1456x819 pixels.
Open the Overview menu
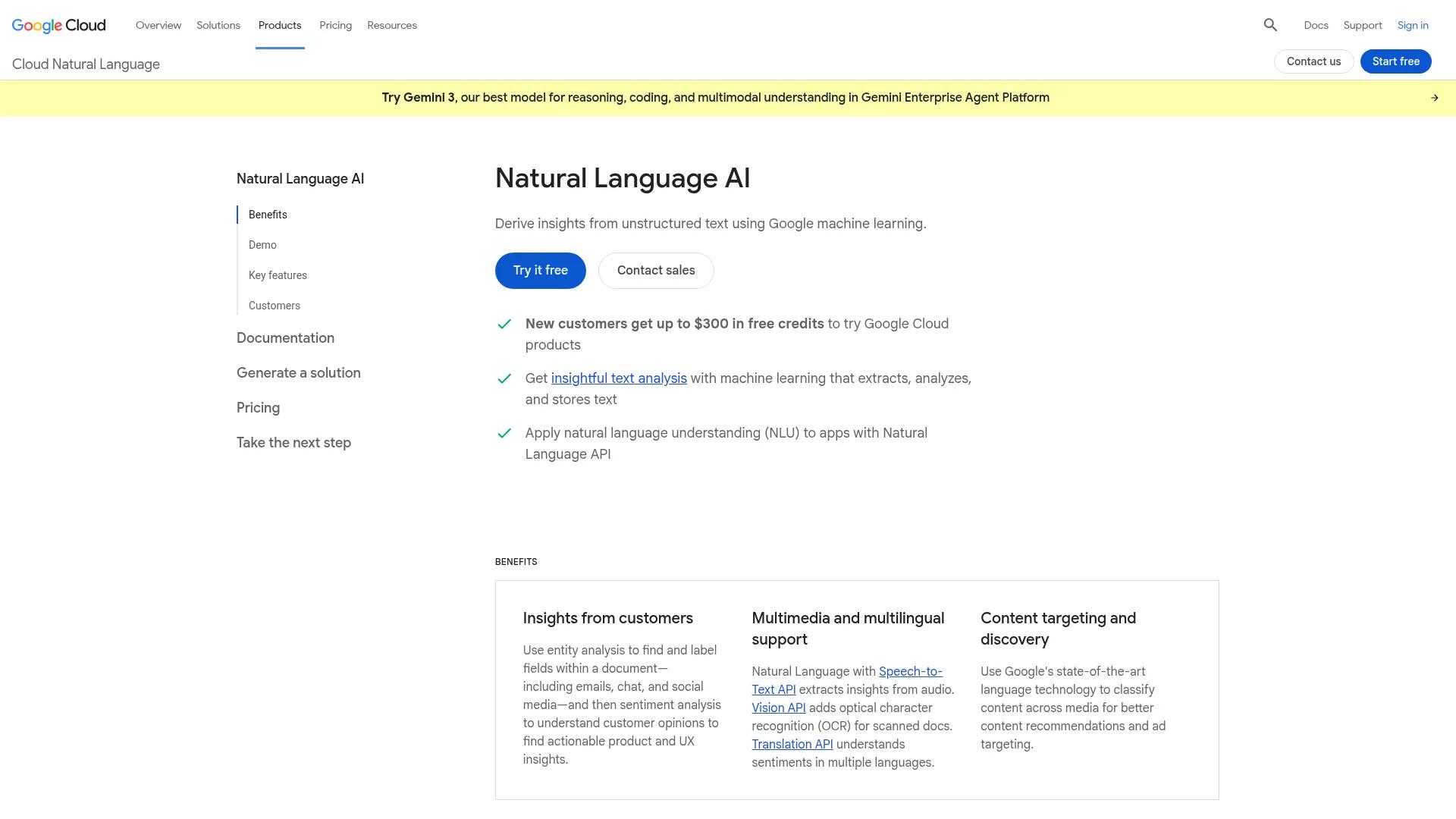pos(158,25)
